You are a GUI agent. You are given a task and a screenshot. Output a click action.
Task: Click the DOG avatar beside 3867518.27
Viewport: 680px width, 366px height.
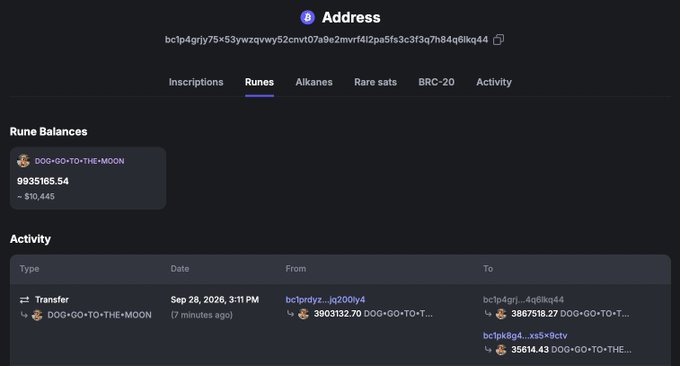501,314
